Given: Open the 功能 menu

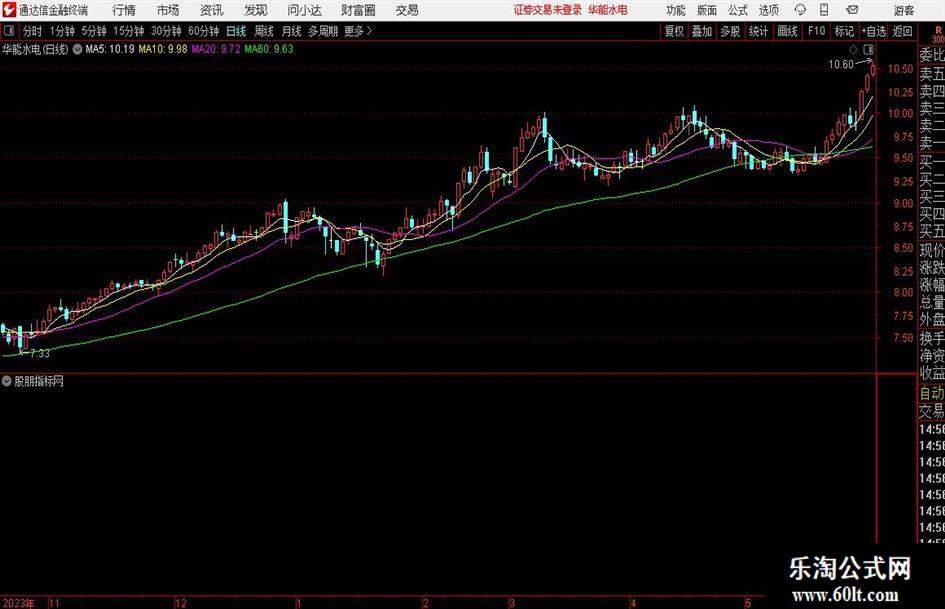Looking at the screenshot, I should (x=676, y=10).
